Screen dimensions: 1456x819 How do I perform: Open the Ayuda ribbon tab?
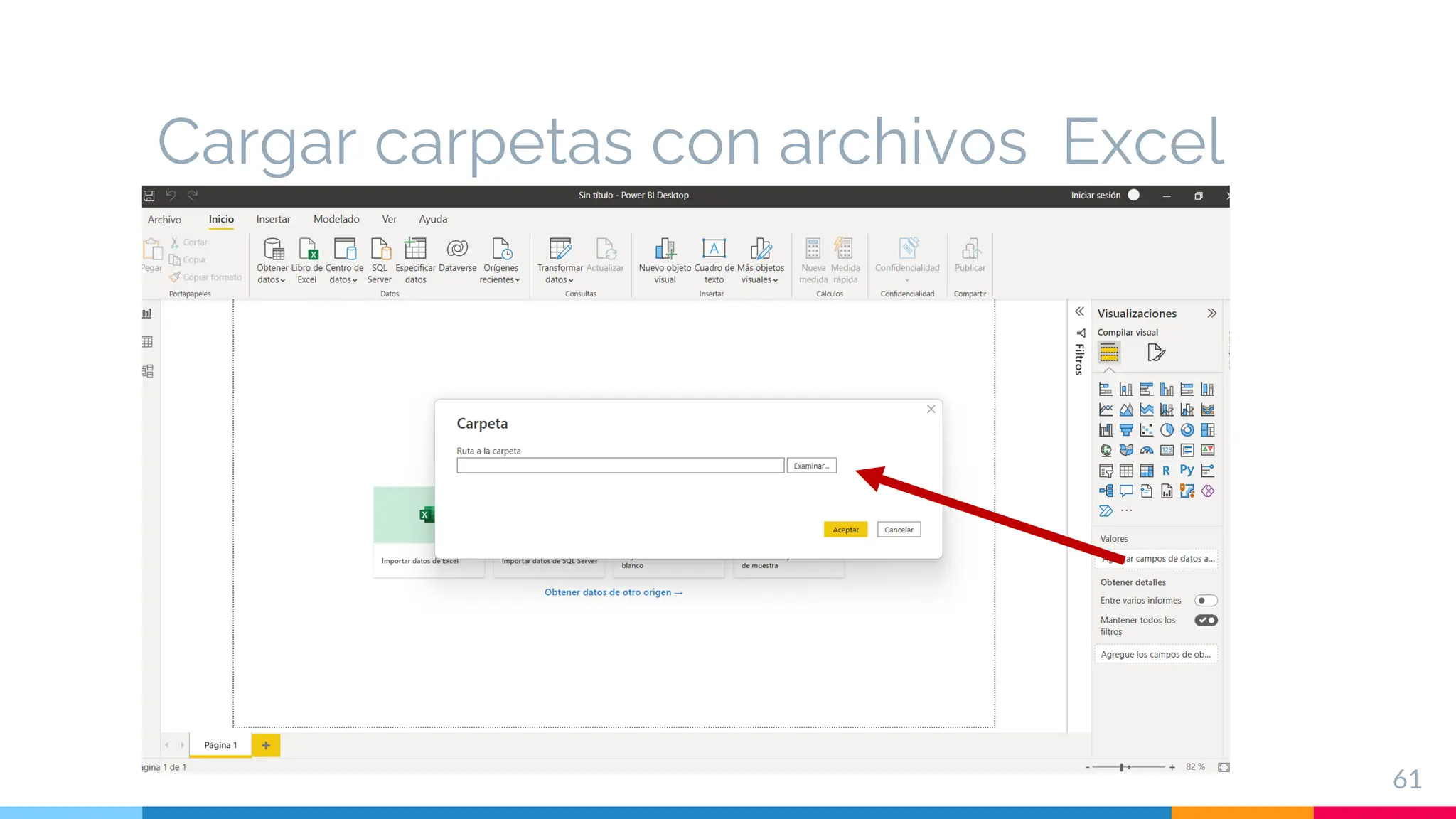433,220
